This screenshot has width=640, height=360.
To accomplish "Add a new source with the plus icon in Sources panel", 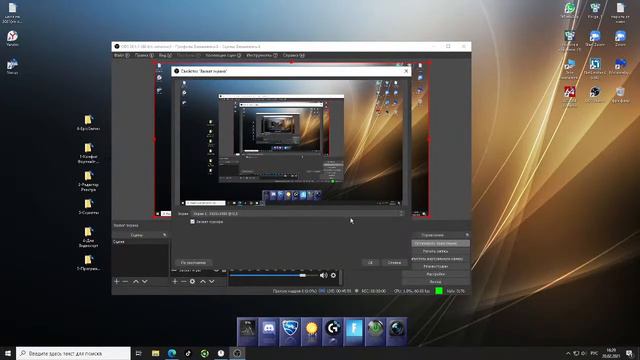I will pos(175,281).
